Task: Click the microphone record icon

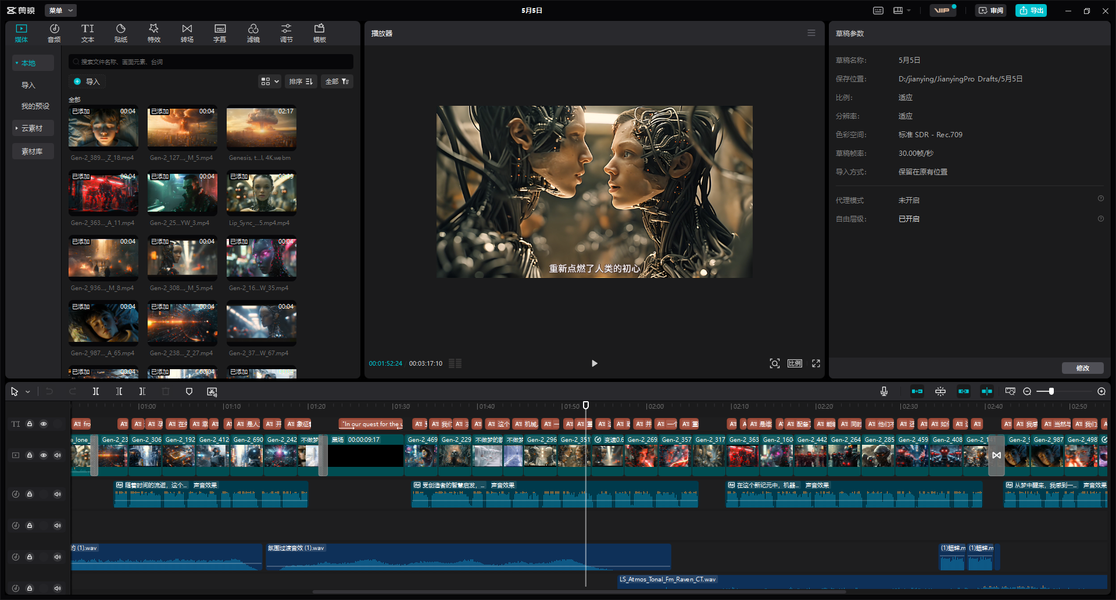Action: [883, 391]
